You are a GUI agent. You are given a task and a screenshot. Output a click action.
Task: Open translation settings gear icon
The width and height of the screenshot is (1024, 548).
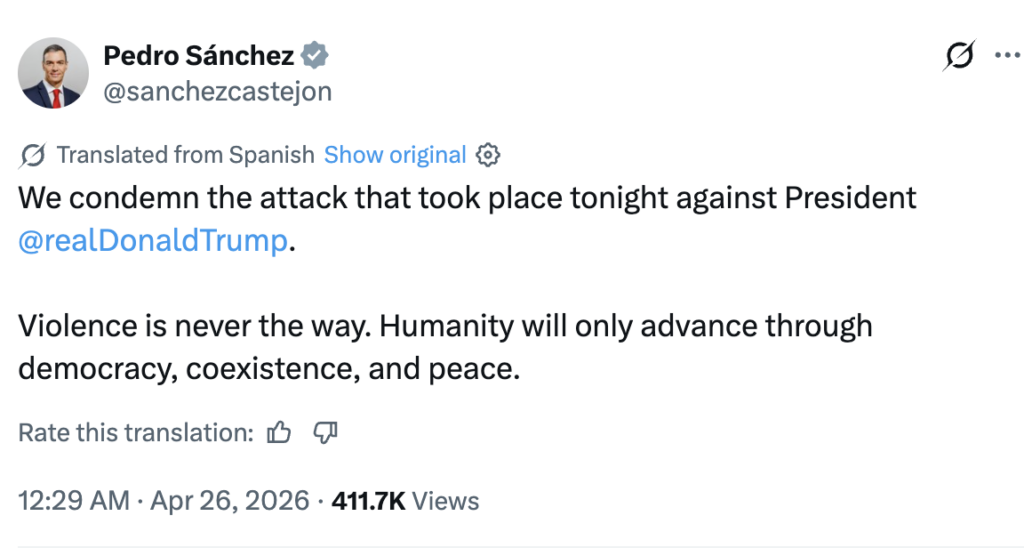[x=488, y=155]
